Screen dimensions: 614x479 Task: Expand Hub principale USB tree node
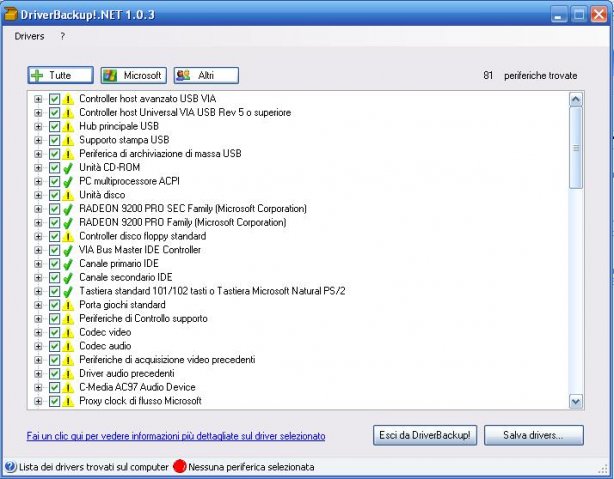(x=38, y=127)
